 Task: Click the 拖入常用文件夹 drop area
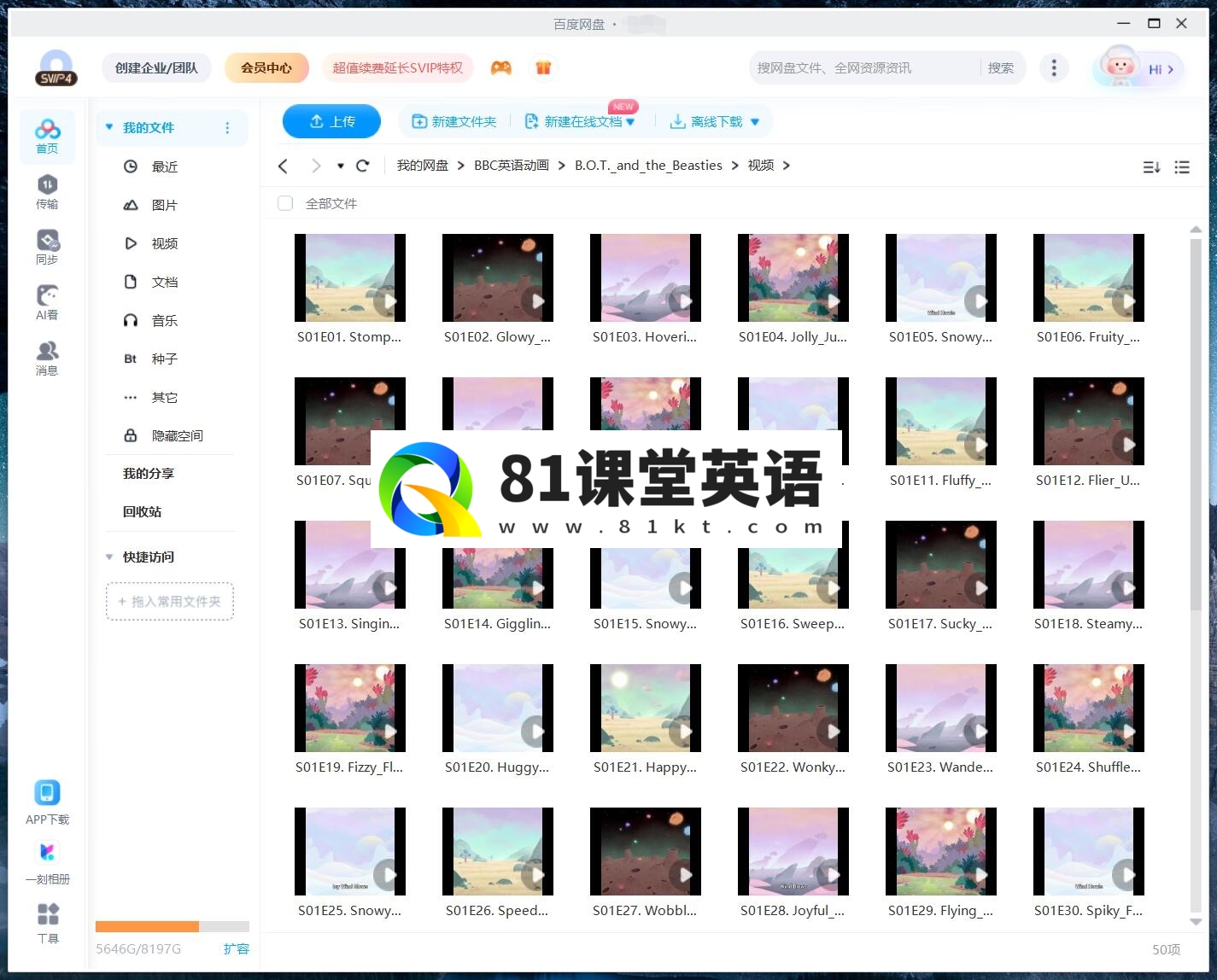click(170, 601)
